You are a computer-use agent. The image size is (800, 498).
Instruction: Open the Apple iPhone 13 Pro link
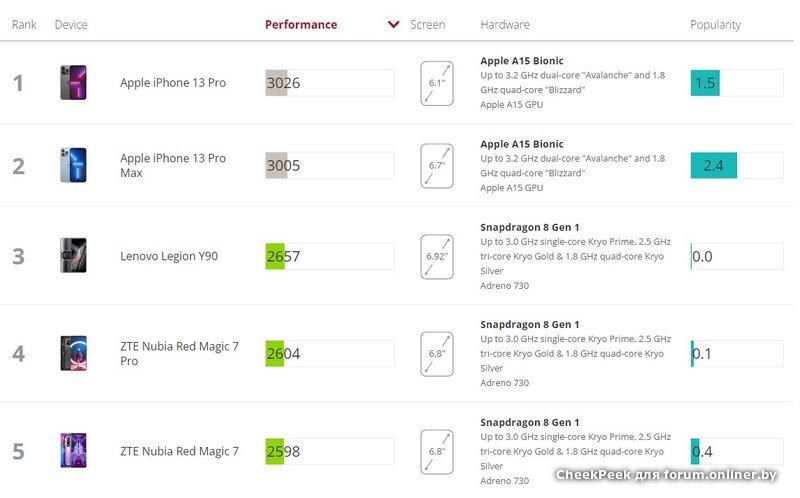[x=173, y=82]
